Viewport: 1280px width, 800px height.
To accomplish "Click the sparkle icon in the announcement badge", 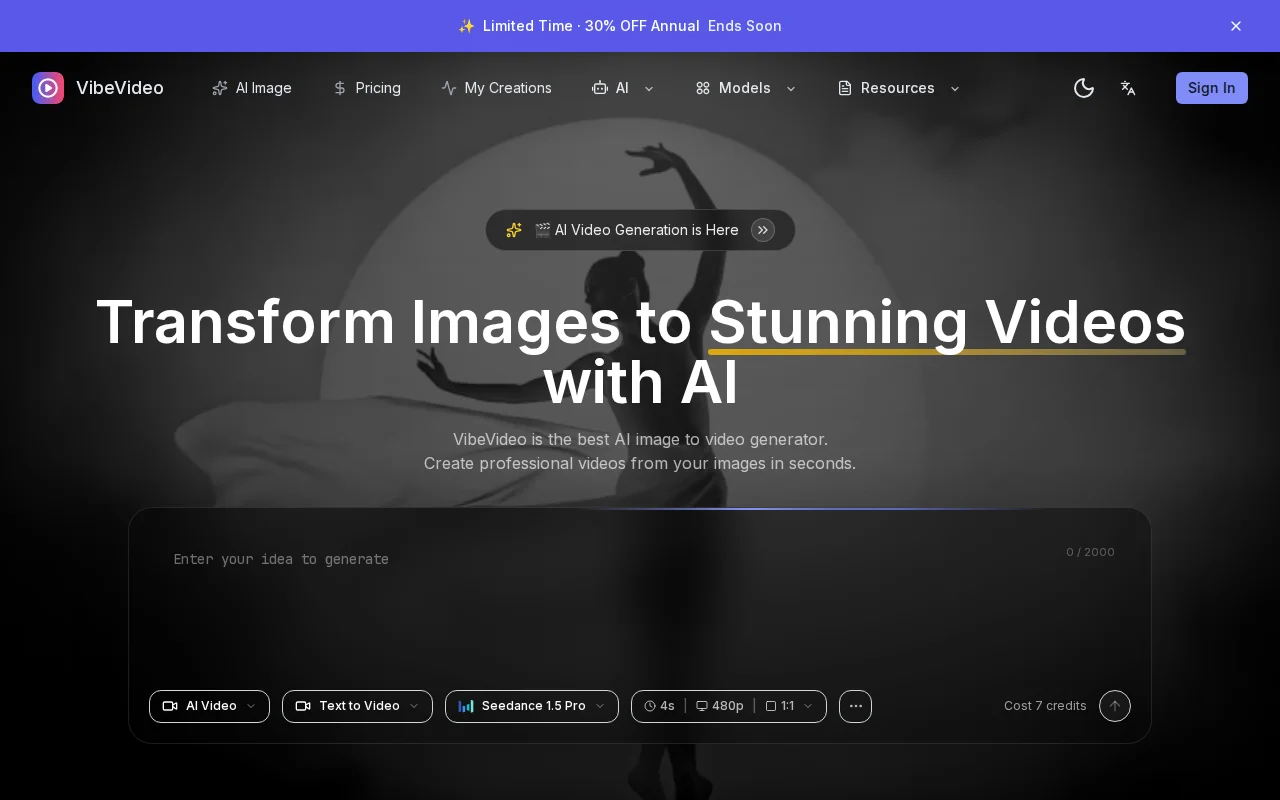I will (514, 230).
